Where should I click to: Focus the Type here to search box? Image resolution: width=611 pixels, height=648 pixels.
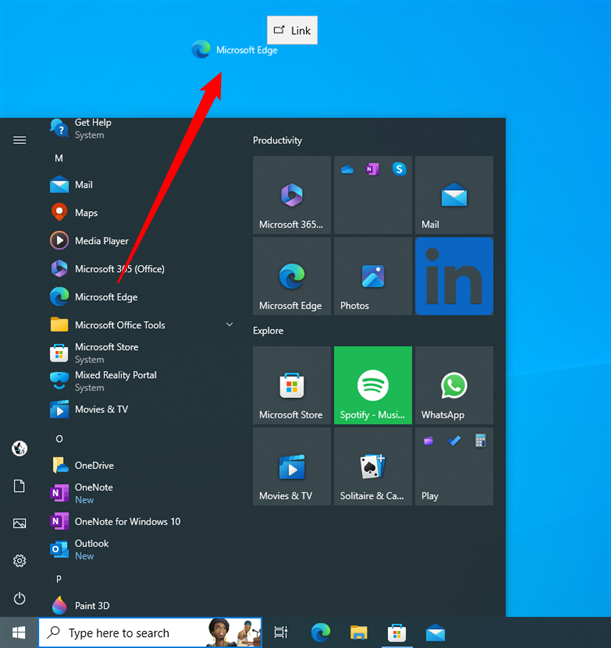pos(150,632)
